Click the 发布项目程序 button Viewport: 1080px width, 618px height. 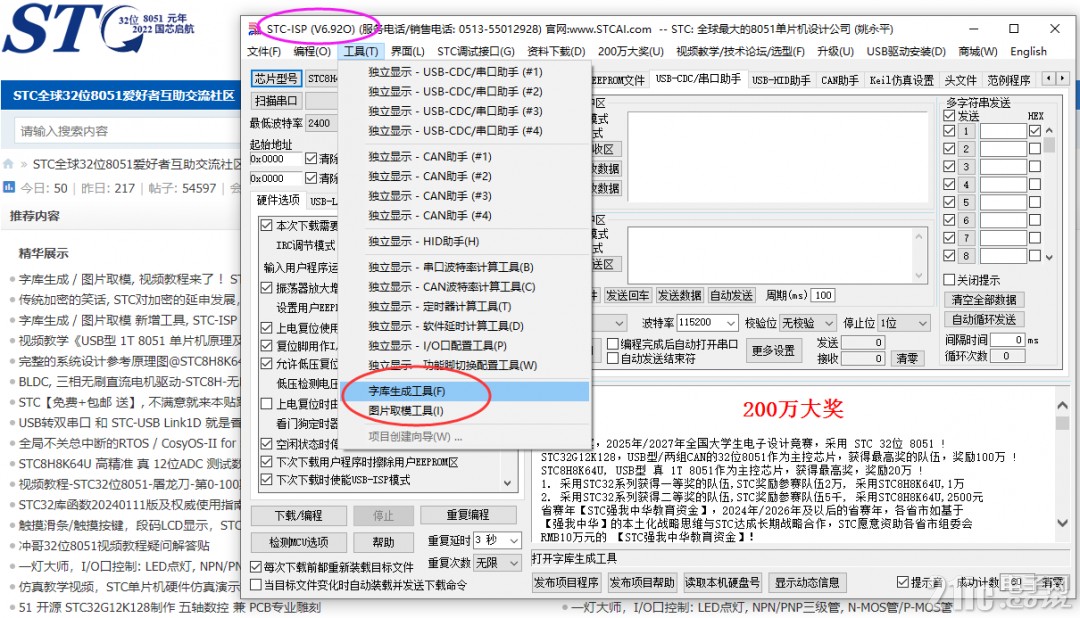tap(566, 582)
